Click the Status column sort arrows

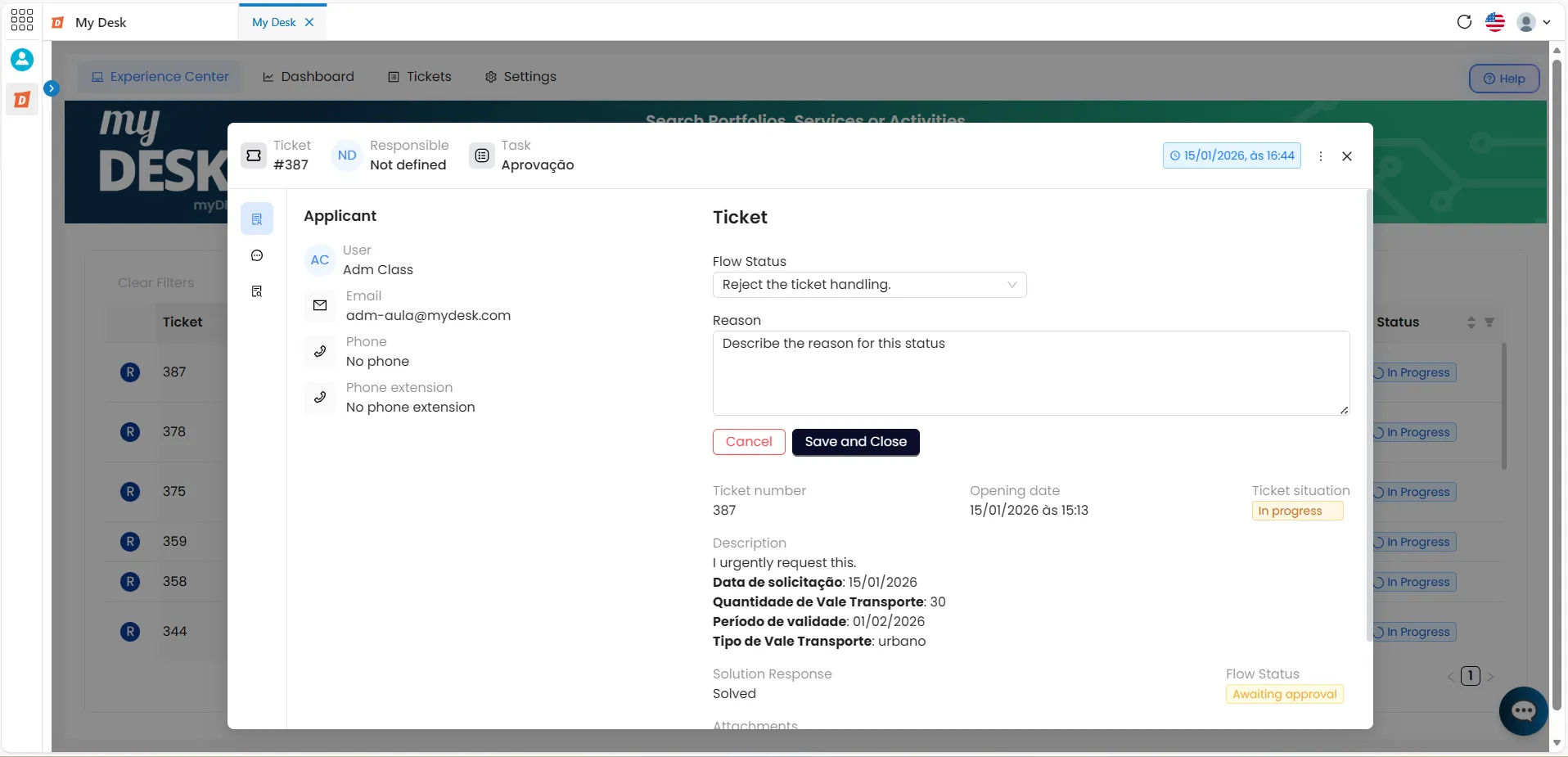[x=1471, y=322]
